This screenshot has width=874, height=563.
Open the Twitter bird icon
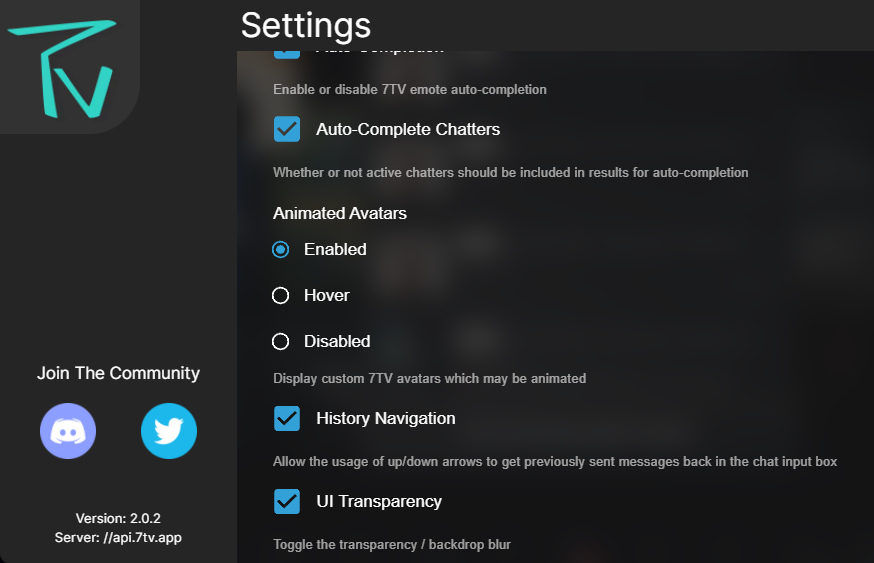(169, 431)
